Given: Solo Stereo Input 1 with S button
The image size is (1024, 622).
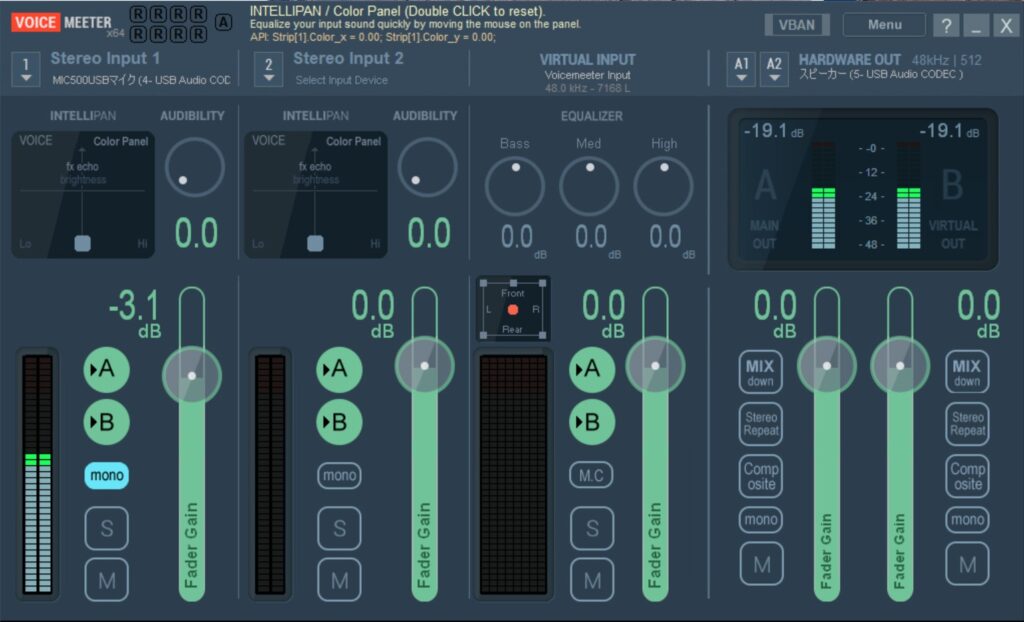Looking at the screenshot, I should tap(107, 528).
